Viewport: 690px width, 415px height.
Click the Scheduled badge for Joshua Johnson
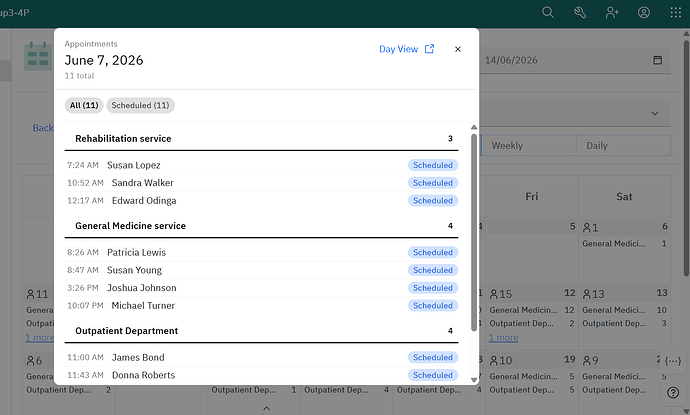433,287
